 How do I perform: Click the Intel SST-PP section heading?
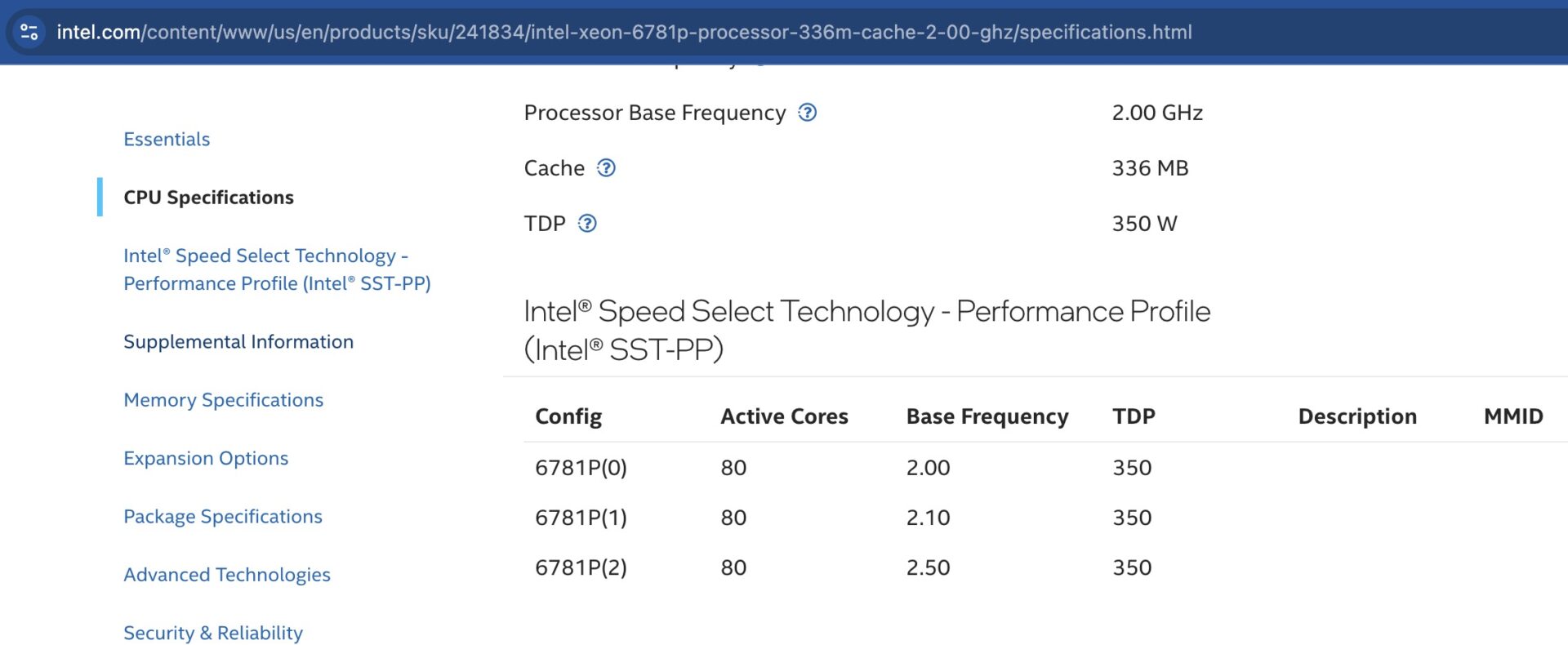(x=867, y=329)
